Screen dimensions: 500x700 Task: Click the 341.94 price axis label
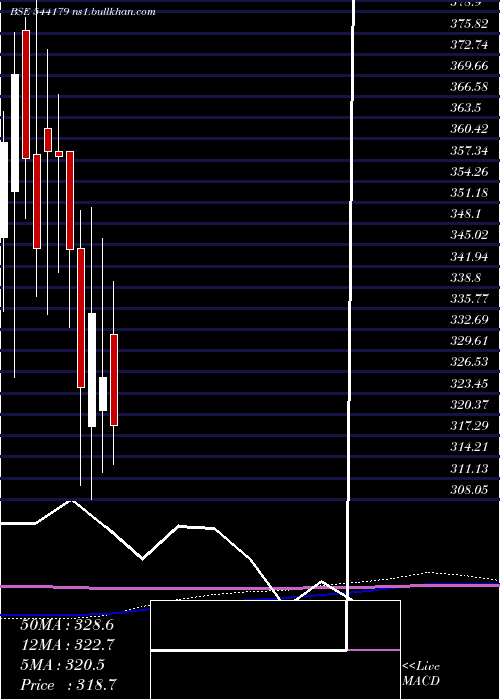[x=469, y=257]
